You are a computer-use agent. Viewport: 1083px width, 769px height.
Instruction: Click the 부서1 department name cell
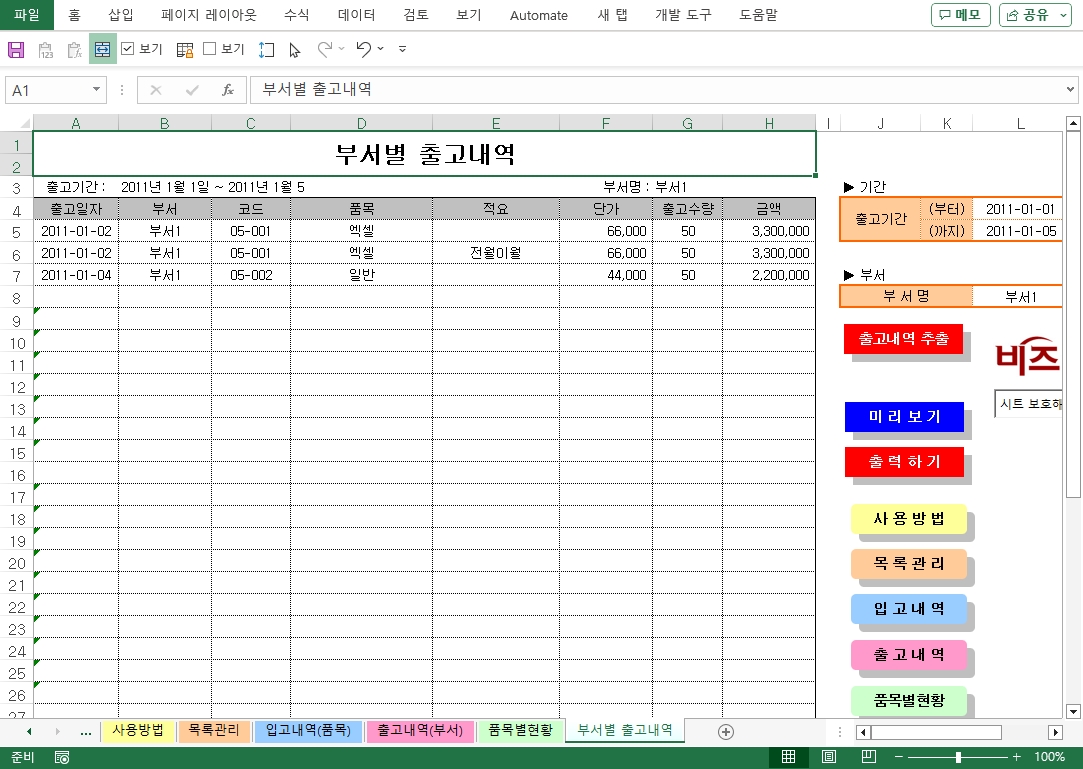(1020, 297)
